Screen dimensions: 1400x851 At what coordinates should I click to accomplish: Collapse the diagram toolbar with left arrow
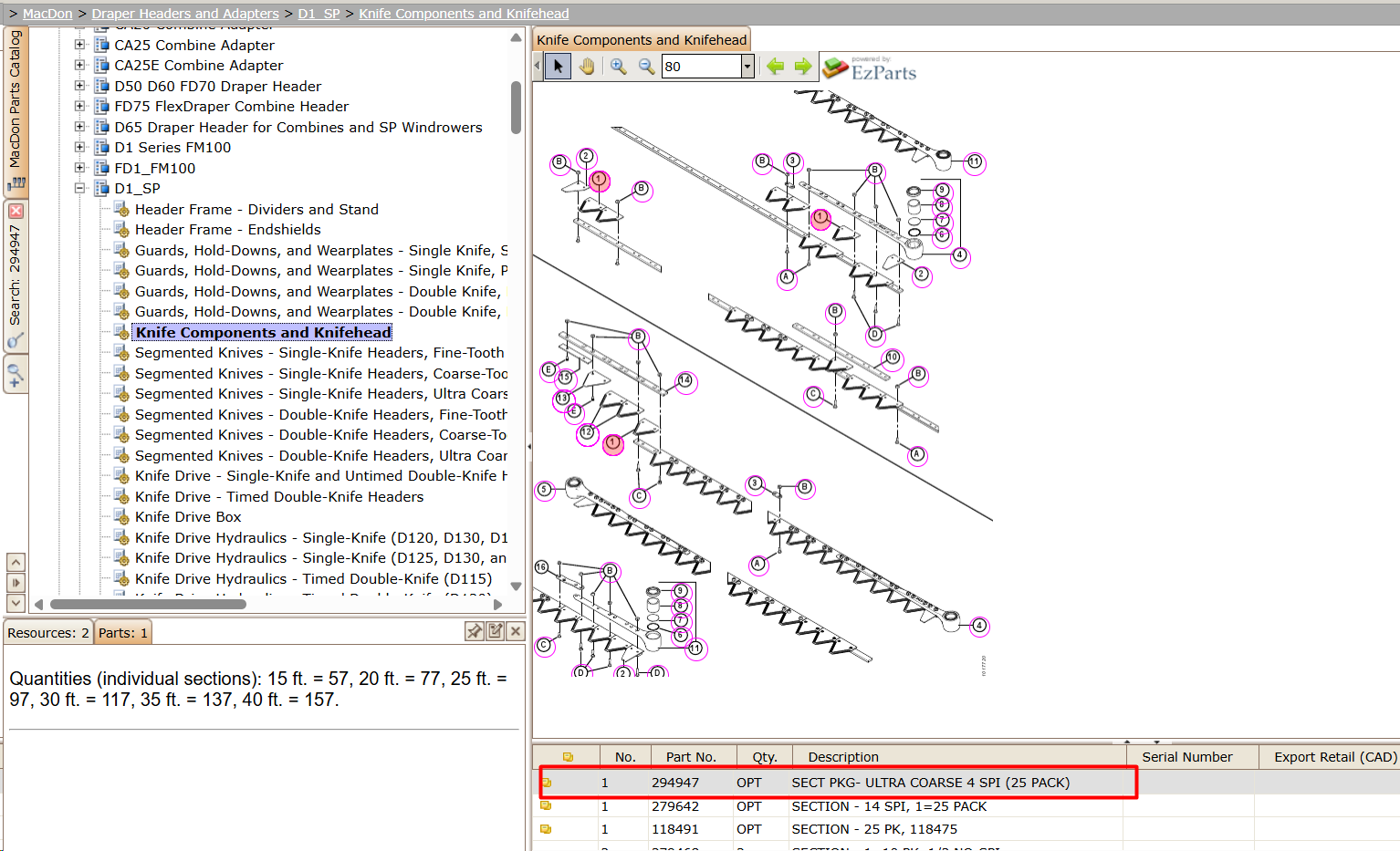(x=537, y=67)
